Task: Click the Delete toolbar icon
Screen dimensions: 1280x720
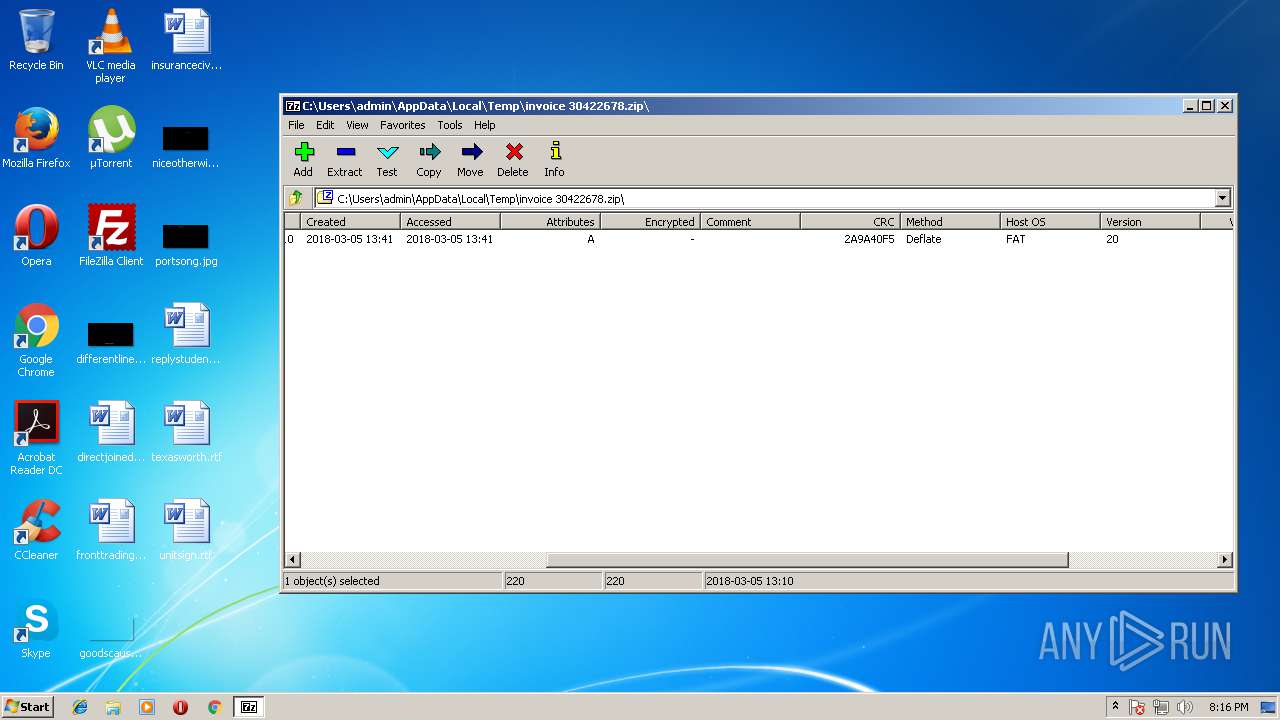Action: click(513, 152)
